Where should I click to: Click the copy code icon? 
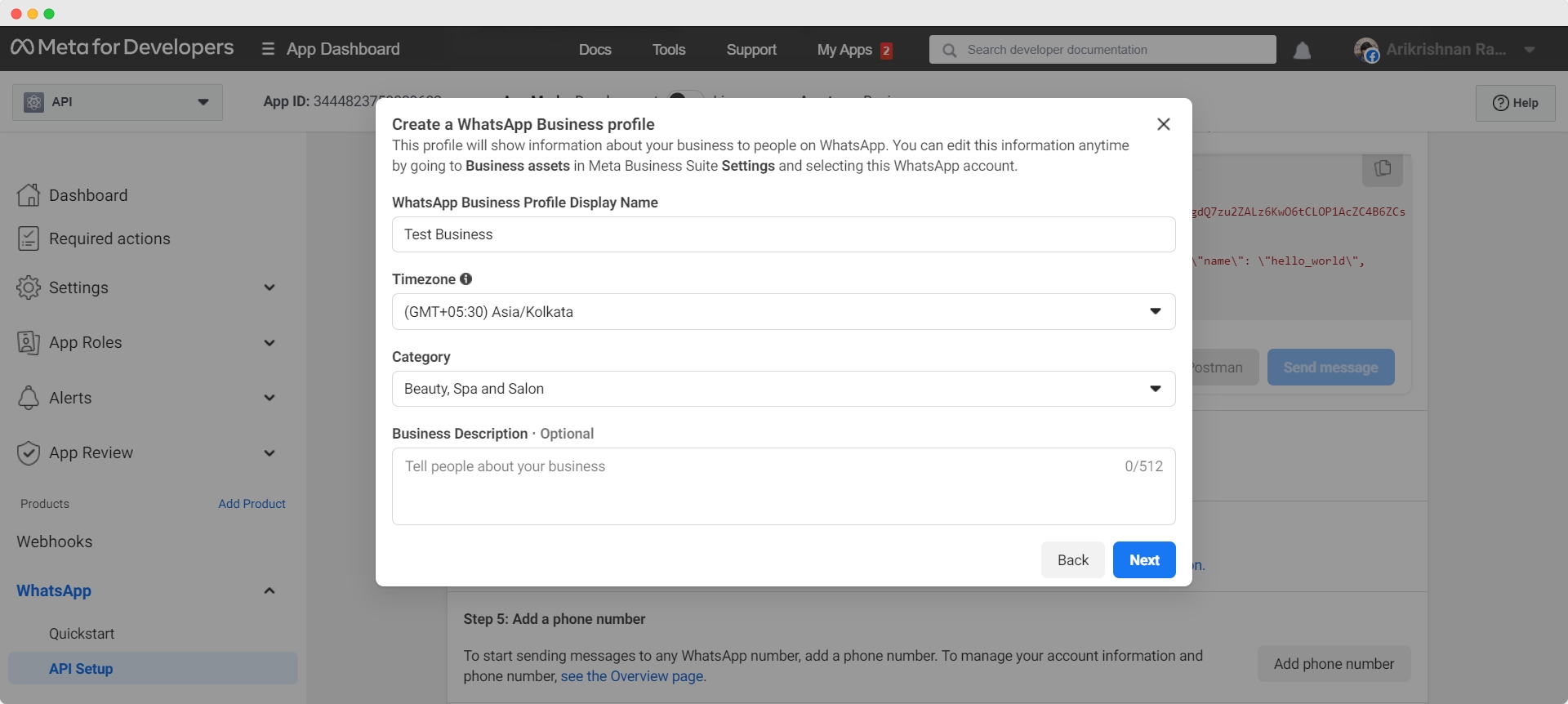1383,168
